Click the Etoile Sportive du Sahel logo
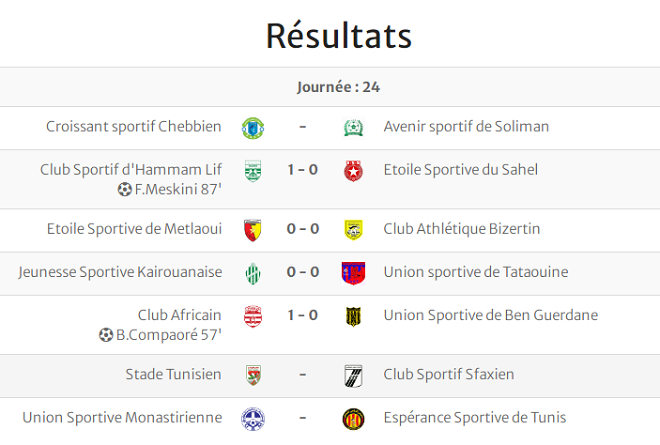The height and width of the screenshot is (445, 660). 353,171
